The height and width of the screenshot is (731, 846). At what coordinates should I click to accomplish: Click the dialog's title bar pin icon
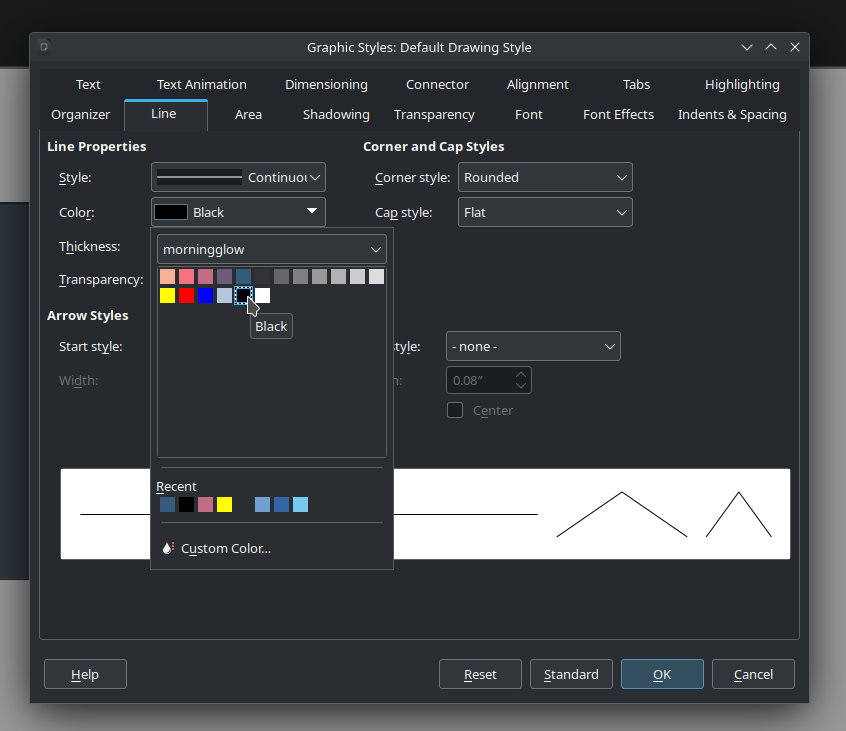click(x=45, y=47)
